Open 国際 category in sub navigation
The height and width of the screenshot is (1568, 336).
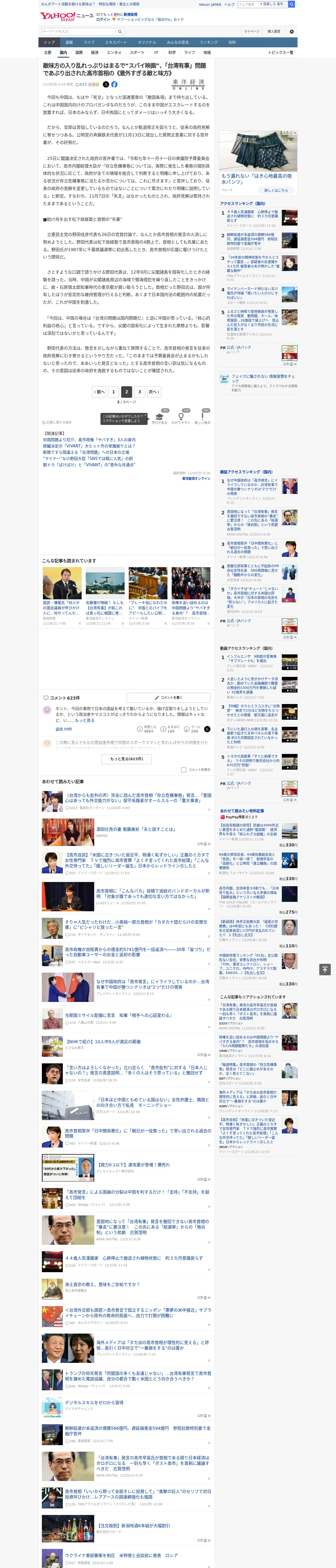tap(79, 52)
